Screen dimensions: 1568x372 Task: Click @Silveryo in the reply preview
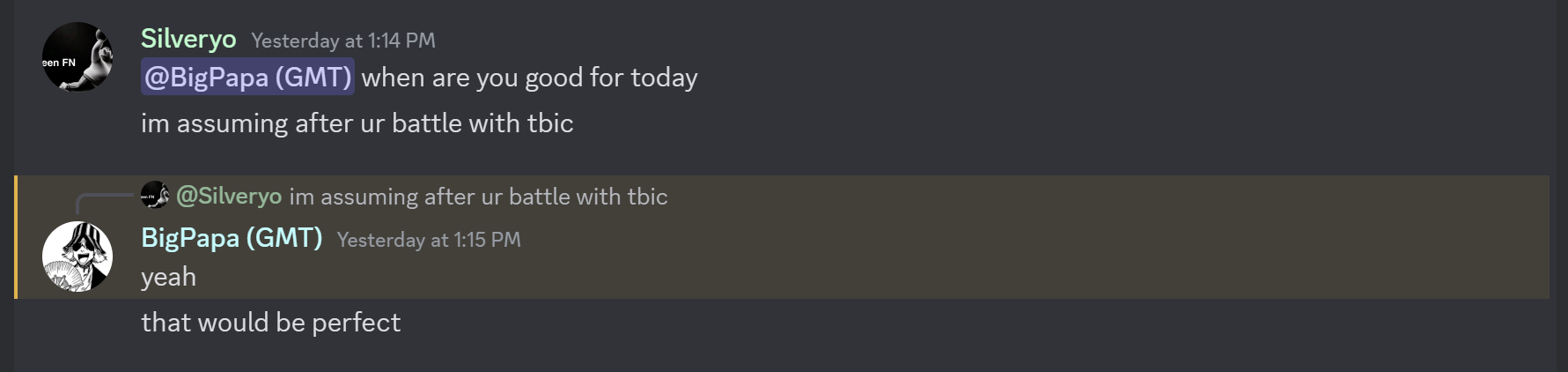coord(229,197)
